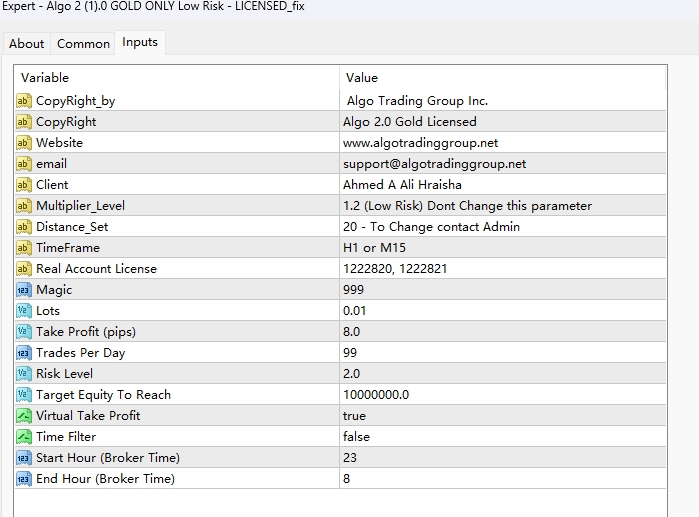Screen dimensions: 699x517
Task: Switch to the Common tab
Action: pyautogui.click(x=83, y=44)
